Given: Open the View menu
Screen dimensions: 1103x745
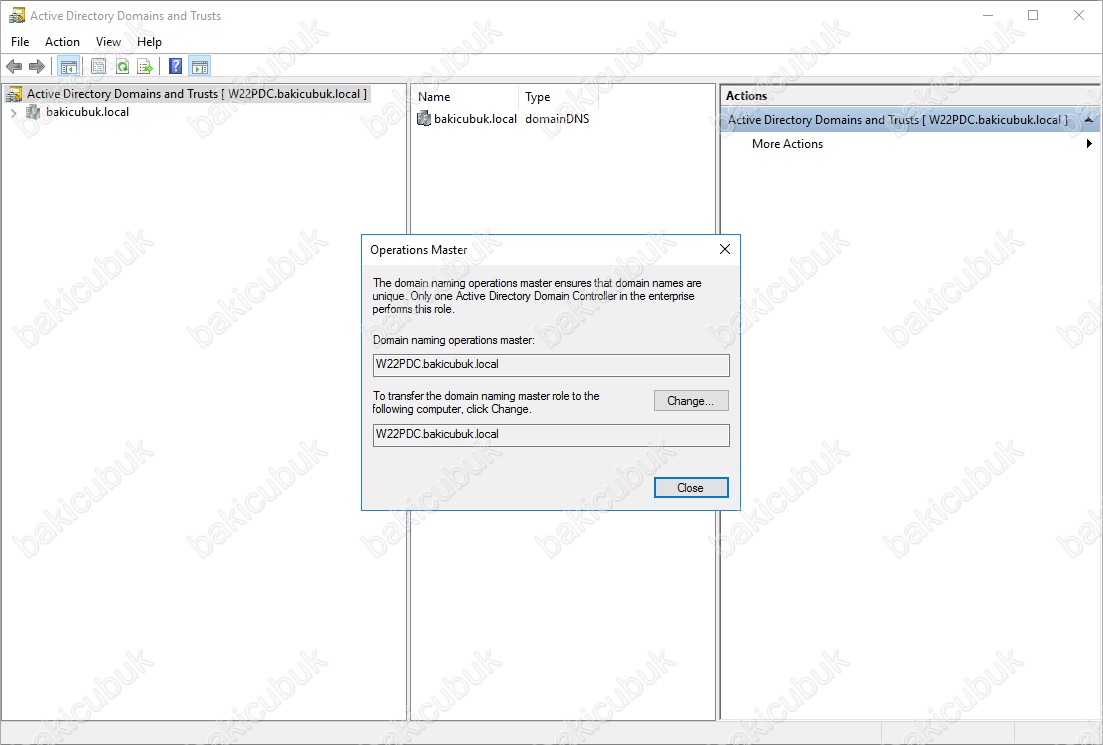Looking at the screenshot, I should [108, 42].
